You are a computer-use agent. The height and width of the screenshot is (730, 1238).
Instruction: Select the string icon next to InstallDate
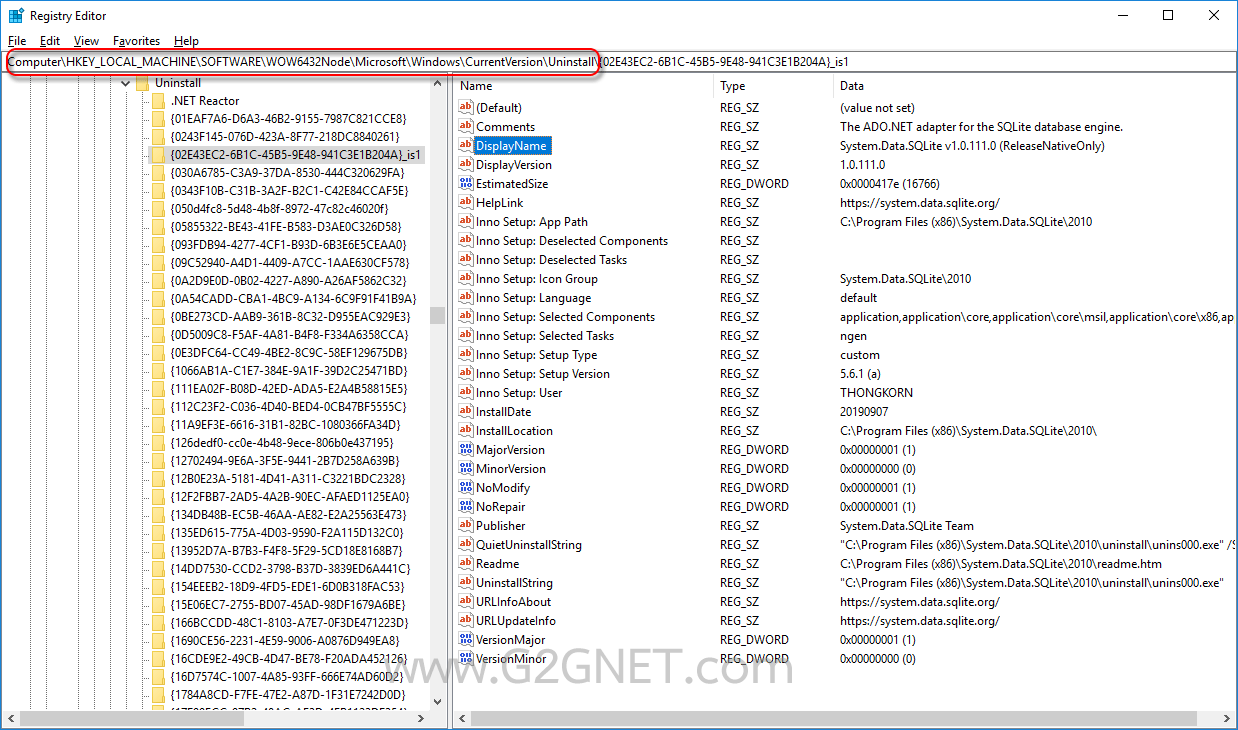pyautogui.click(x=465, y=411)
